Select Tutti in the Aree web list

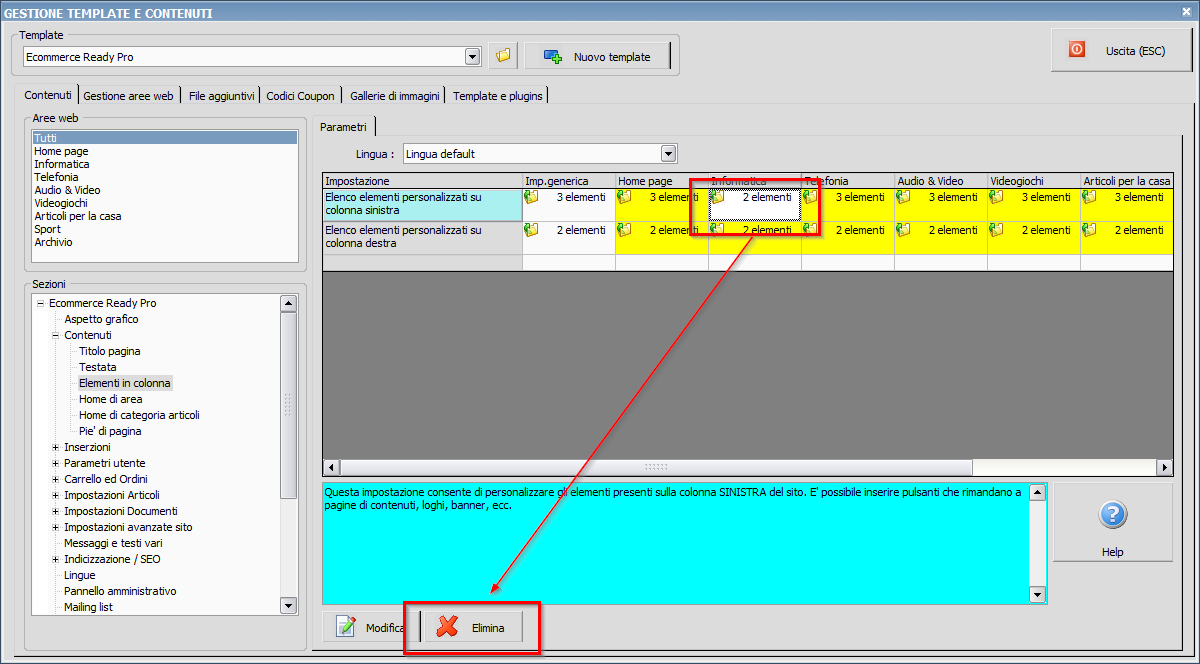[x=164, y=138]
